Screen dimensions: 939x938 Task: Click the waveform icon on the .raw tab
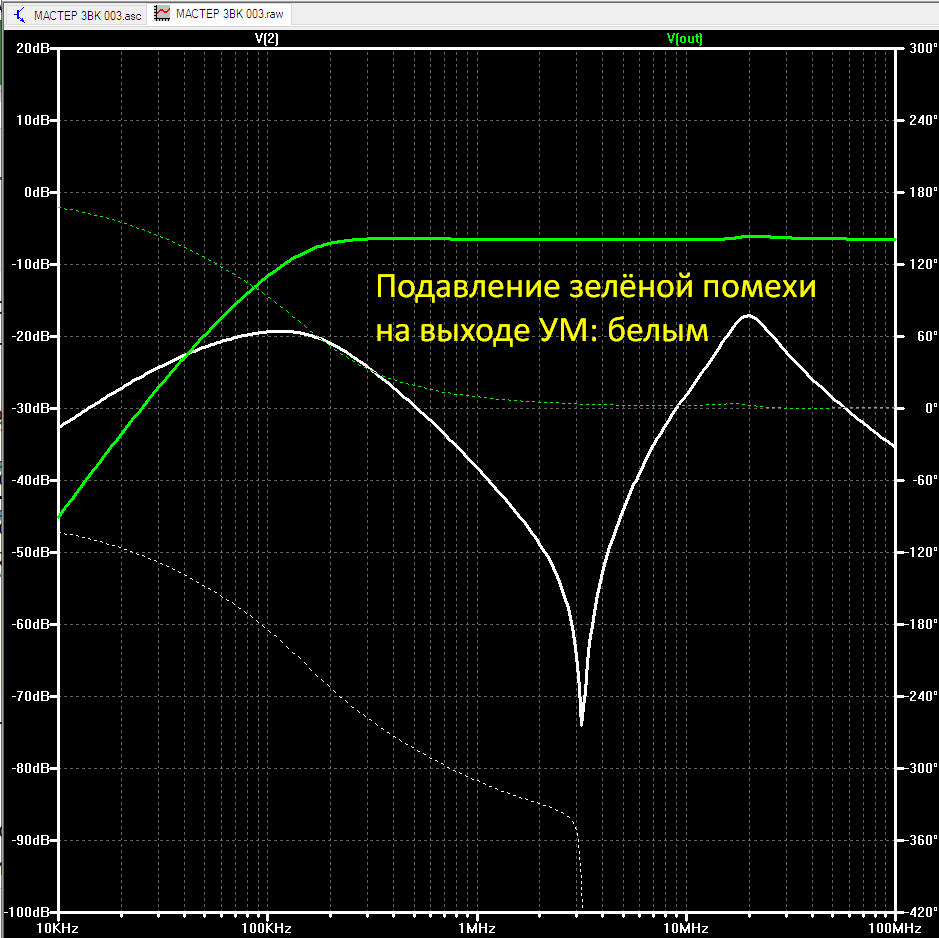point(162,13)
